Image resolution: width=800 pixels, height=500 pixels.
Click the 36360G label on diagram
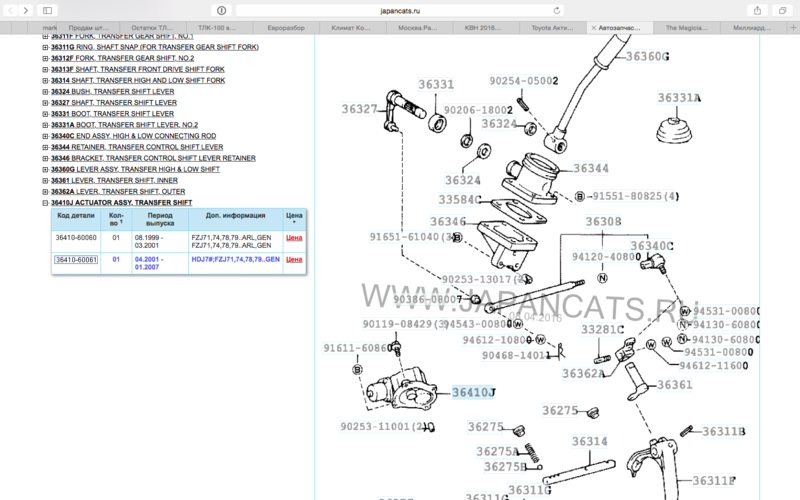click(x=647, y=57)
